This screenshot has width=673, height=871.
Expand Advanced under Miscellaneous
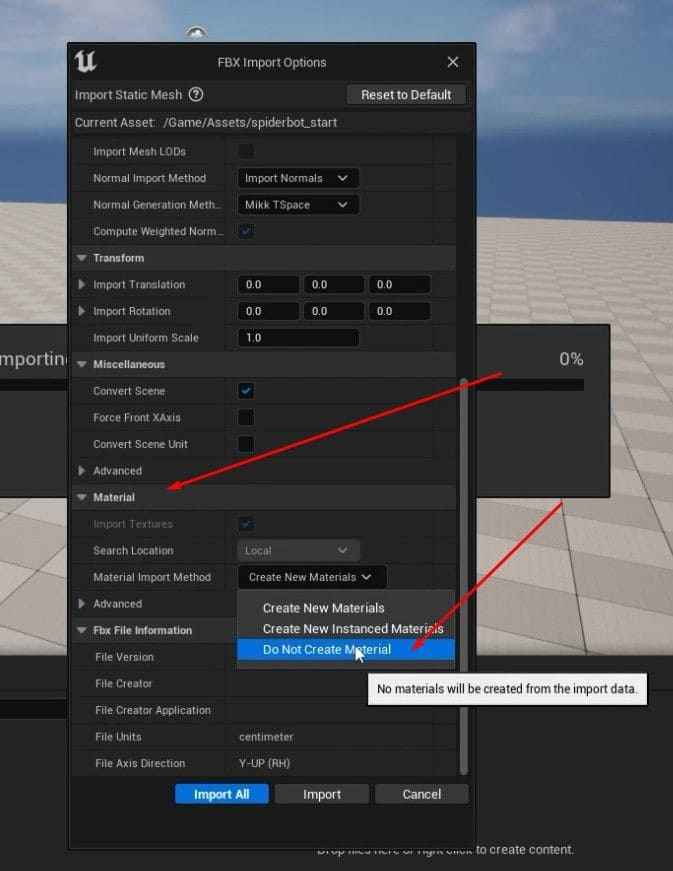[82, 470]
